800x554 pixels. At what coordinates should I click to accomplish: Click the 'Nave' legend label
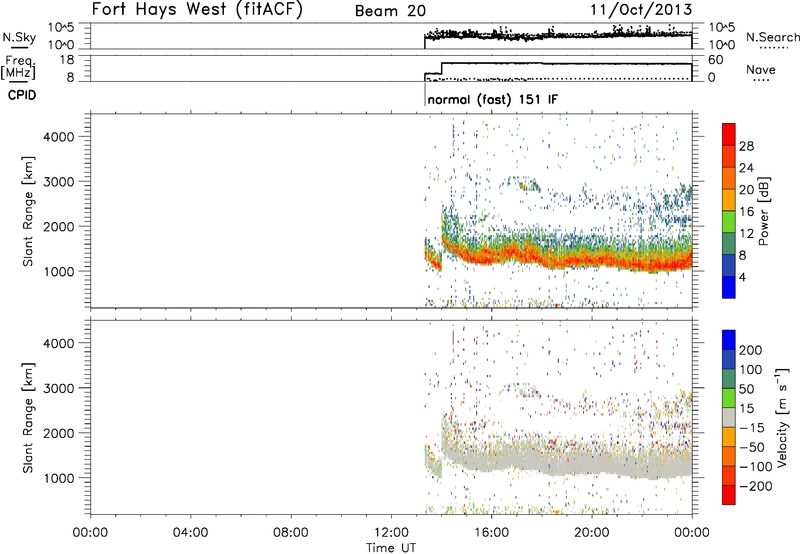pos(761,69)
